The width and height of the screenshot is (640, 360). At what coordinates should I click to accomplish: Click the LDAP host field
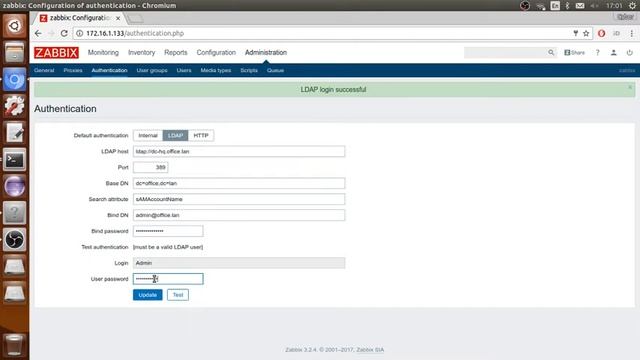239,151
